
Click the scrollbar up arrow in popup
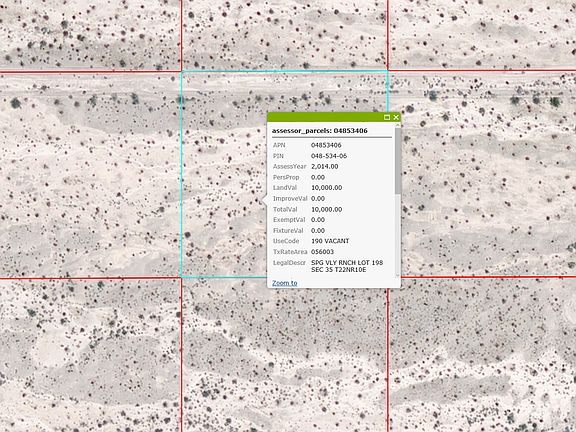[x=397, y=125]
